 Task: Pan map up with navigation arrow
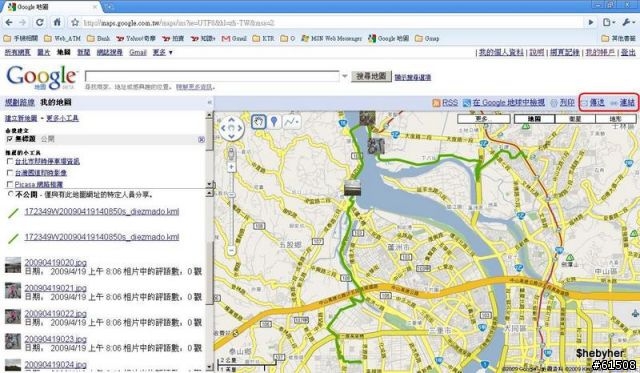231,120
